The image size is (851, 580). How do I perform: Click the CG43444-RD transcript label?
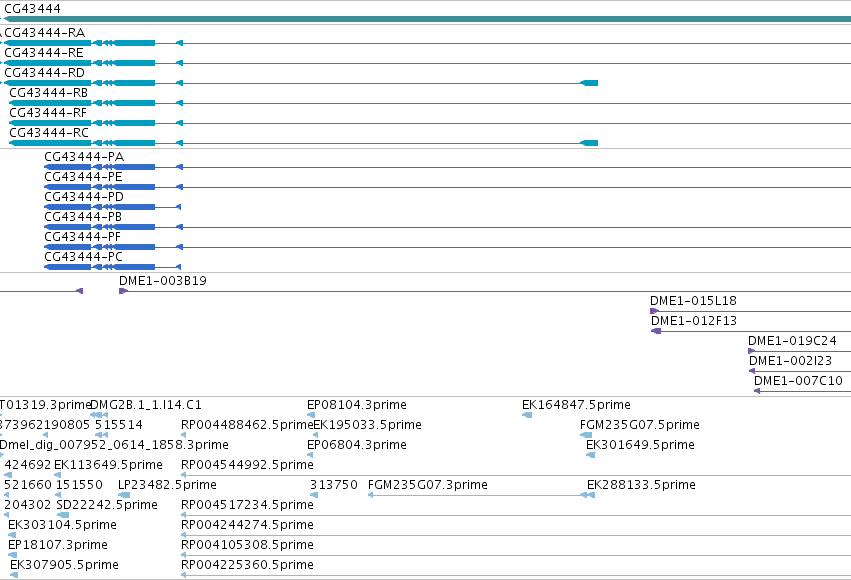click(x=45, y=73)
